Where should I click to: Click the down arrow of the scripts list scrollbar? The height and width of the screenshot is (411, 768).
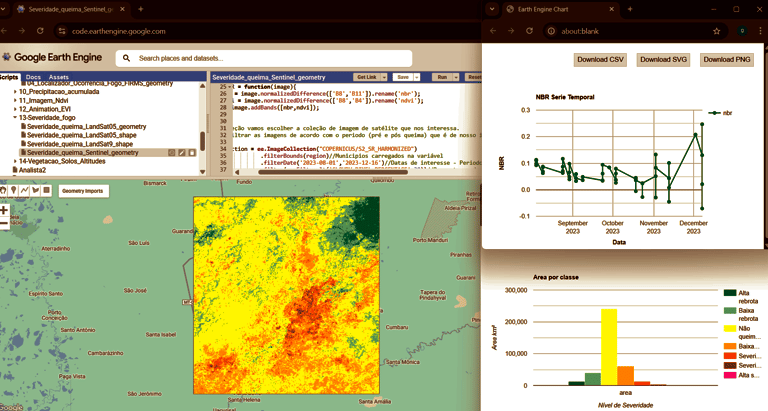[202, 172]
